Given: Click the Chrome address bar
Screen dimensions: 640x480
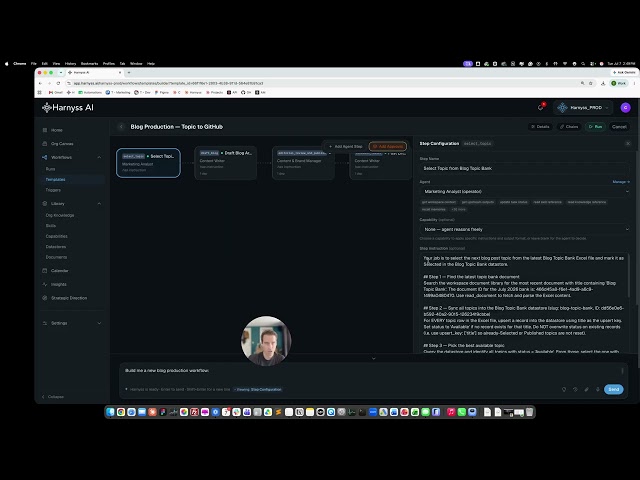Looking at the screenshot, I should coord(324,83).
